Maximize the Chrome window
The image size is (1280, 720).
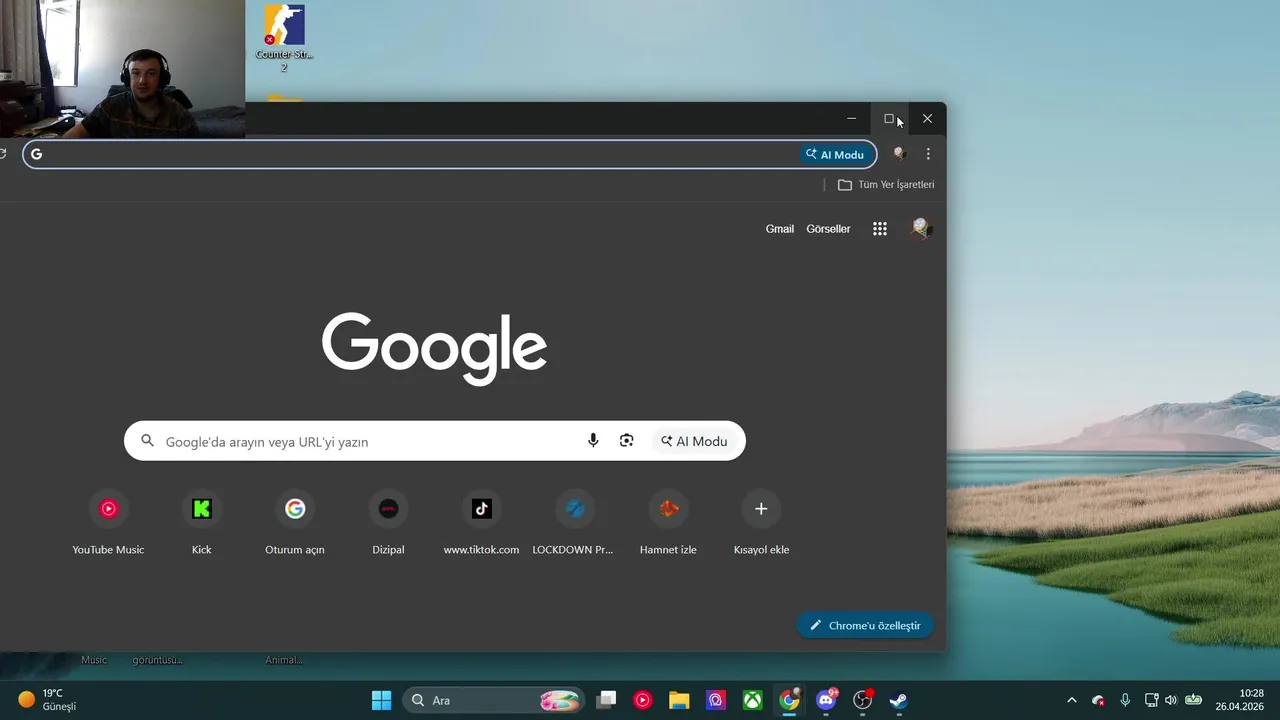889,119
